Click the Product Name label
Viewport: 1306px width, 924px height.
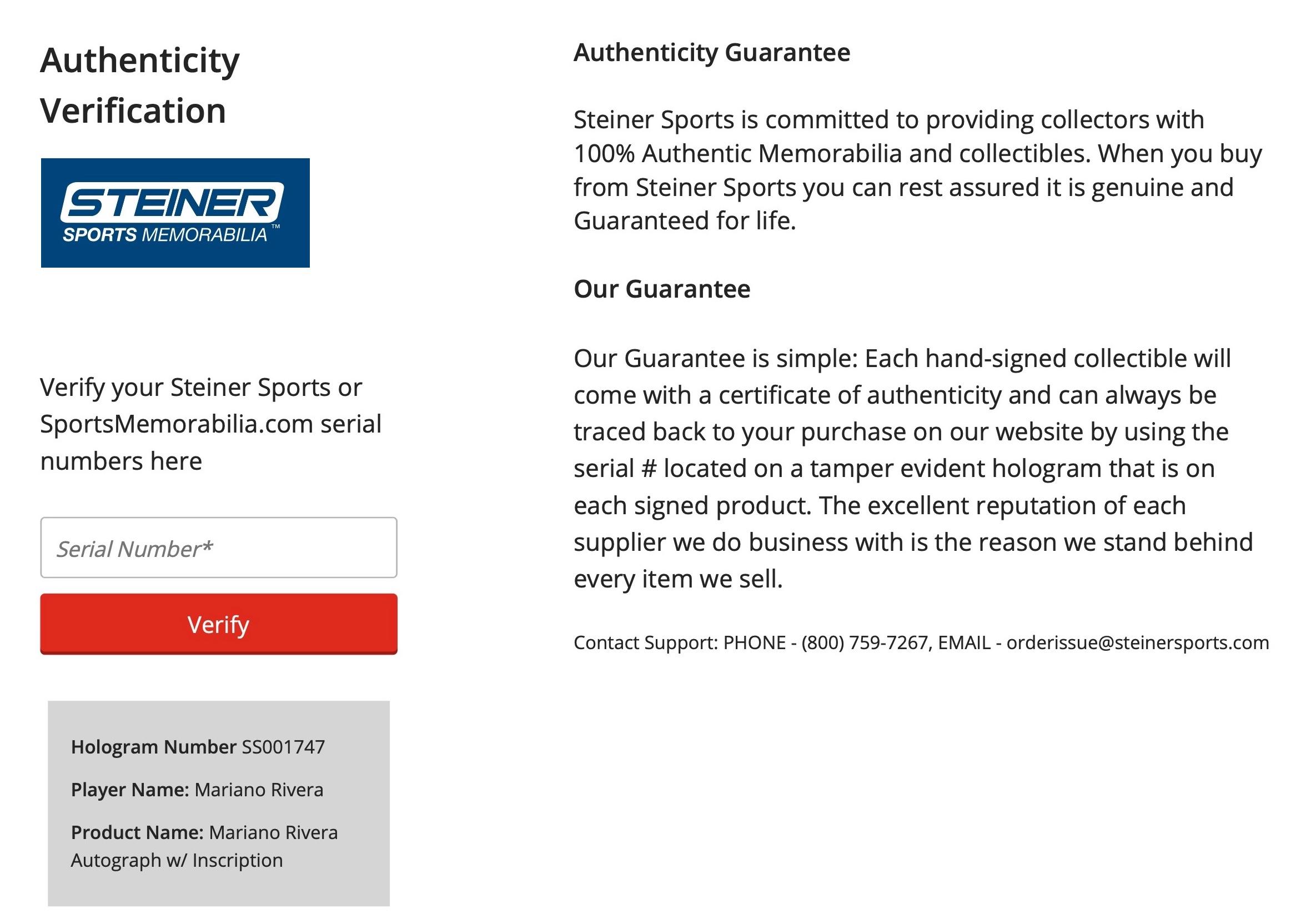pos(137,832)
